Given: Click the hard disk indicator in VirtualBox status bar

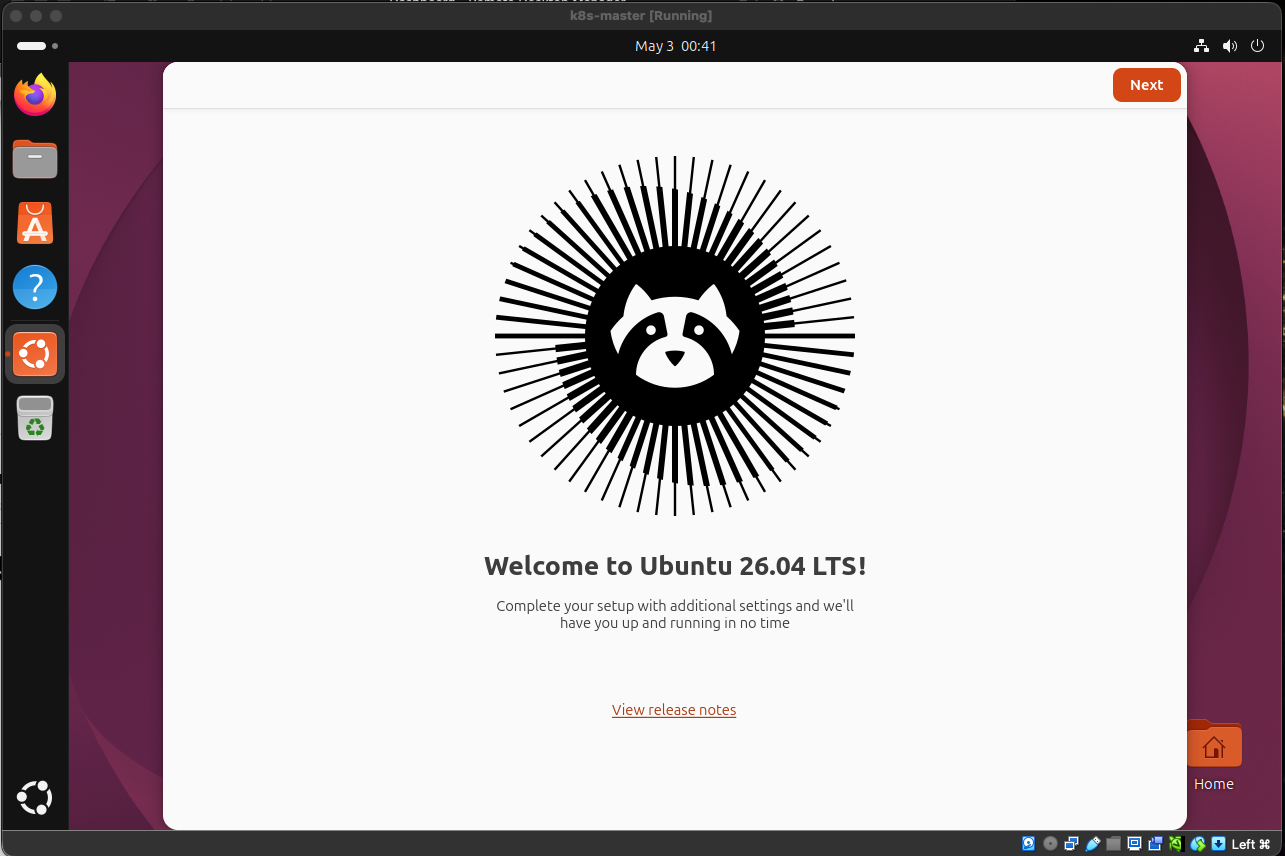Looking at the screenshot, I should click(x=1028, y=844).
